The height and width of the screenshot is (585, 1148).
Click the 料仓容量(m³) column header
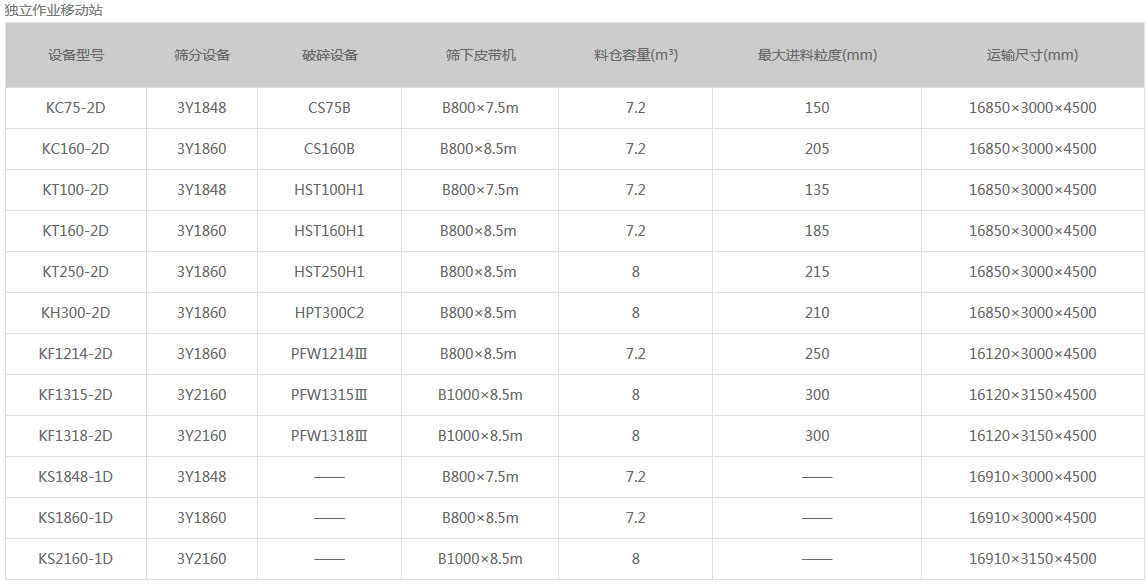(635, 55)
